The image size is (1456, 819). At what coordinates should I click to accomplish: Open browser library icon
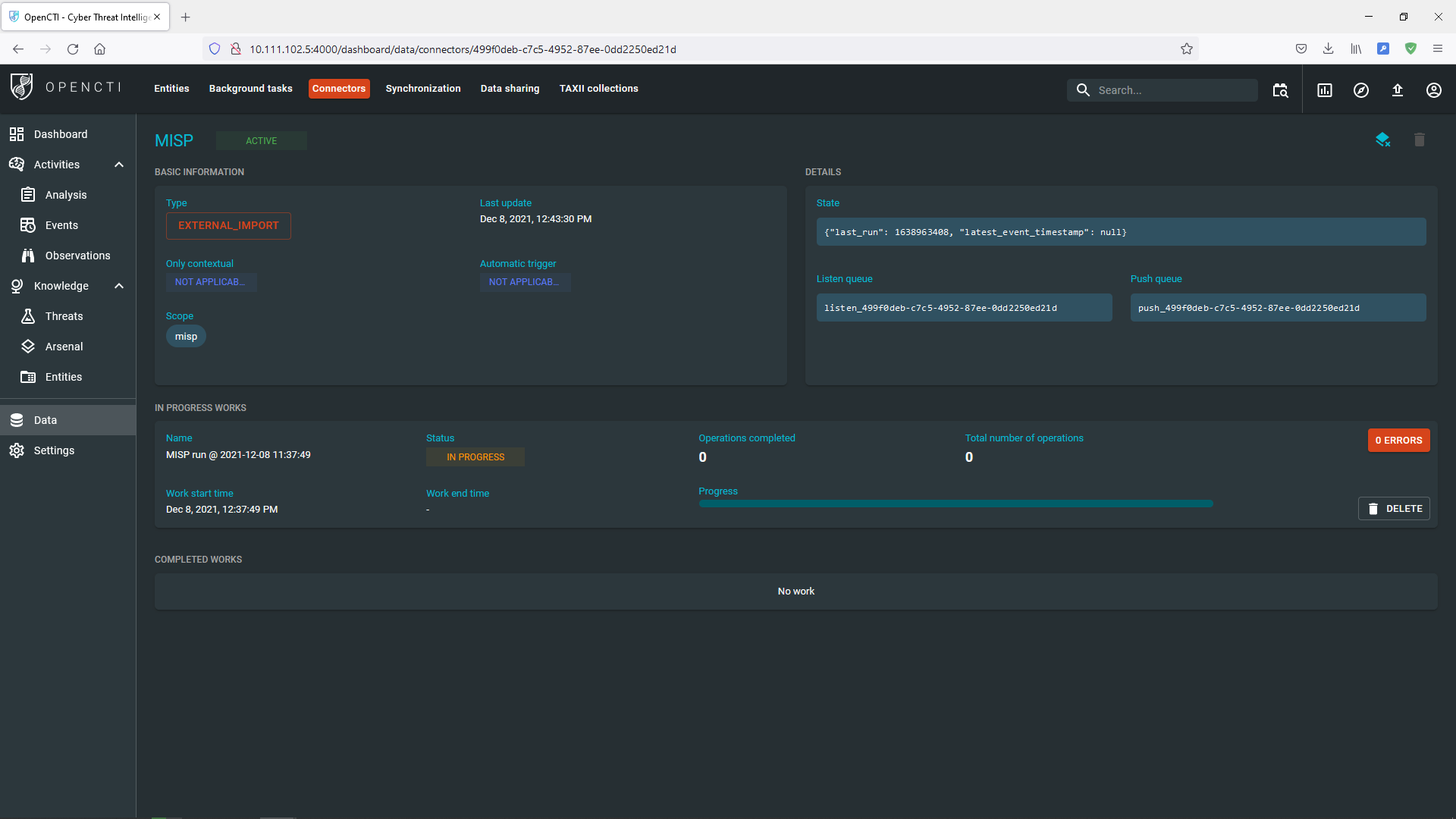click(1356, 49)
